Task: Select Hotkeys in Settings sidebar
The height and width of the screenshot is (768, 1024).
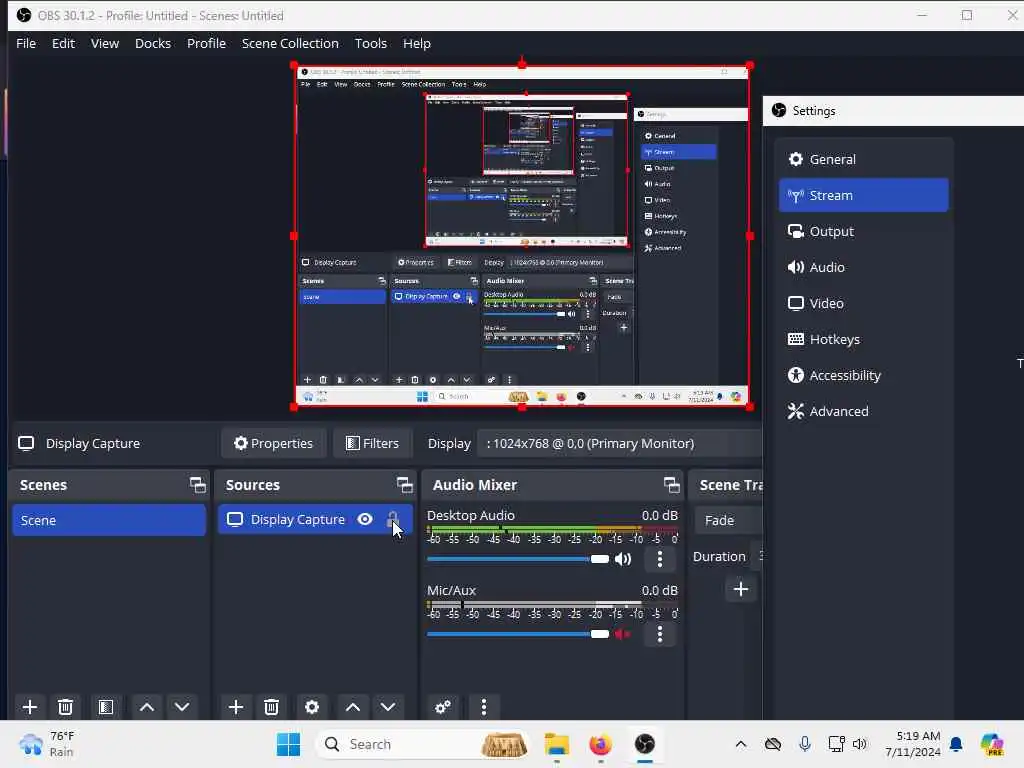Action: pos(863,339)
